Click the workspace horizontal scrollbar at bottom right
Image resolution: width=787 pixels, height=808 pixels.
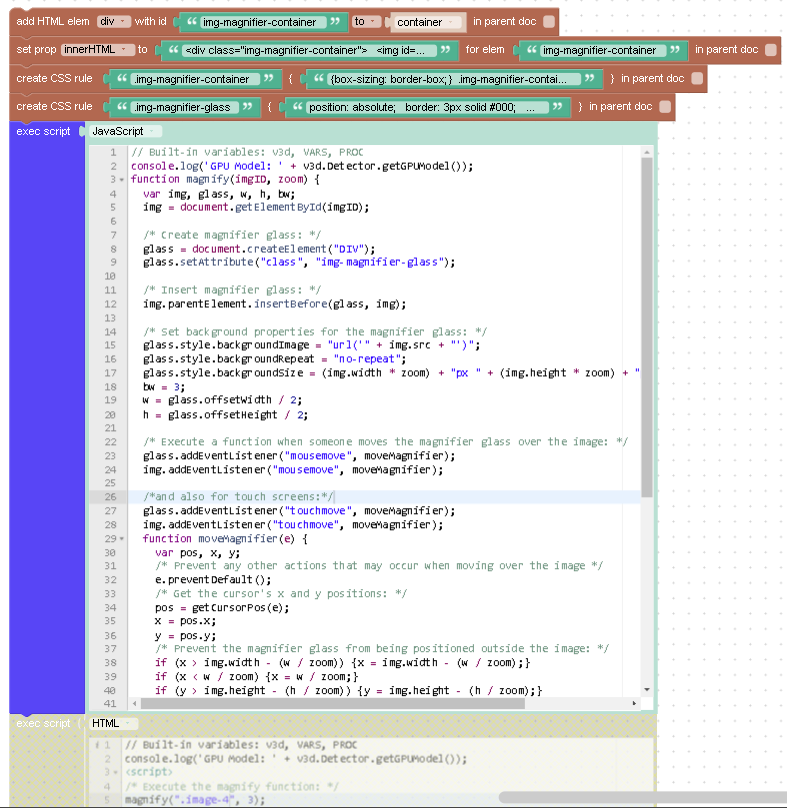(643, 798)
